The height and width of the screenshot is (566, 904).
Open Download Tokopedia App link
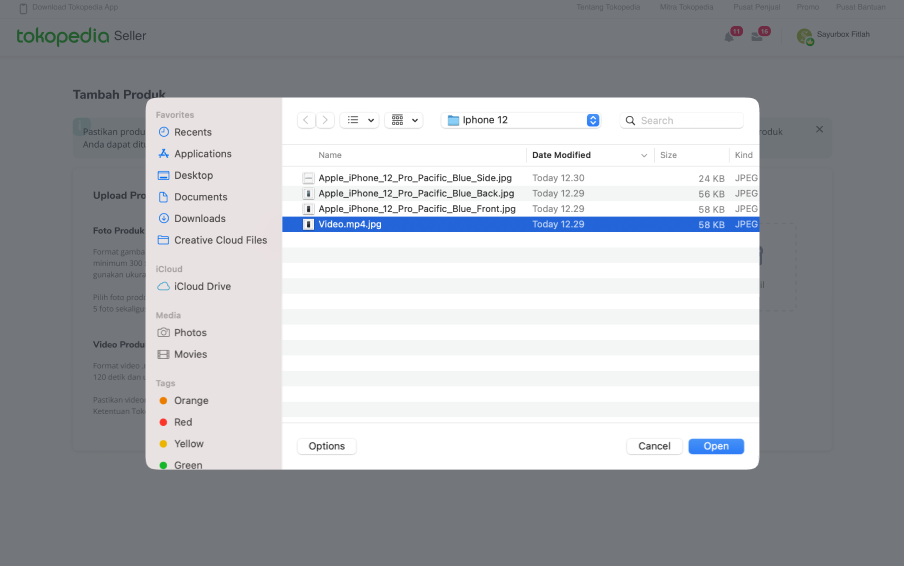(75, 7)
